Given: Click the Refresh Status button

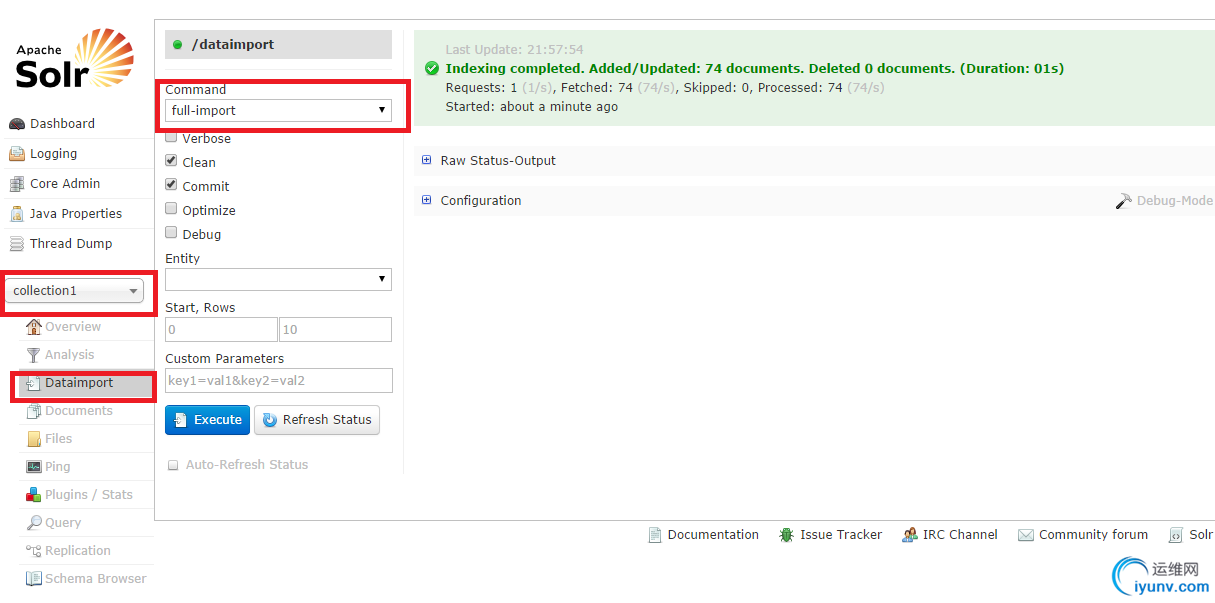Looking at the screenshot, I should pyautogui.click(x=317, y=420).
